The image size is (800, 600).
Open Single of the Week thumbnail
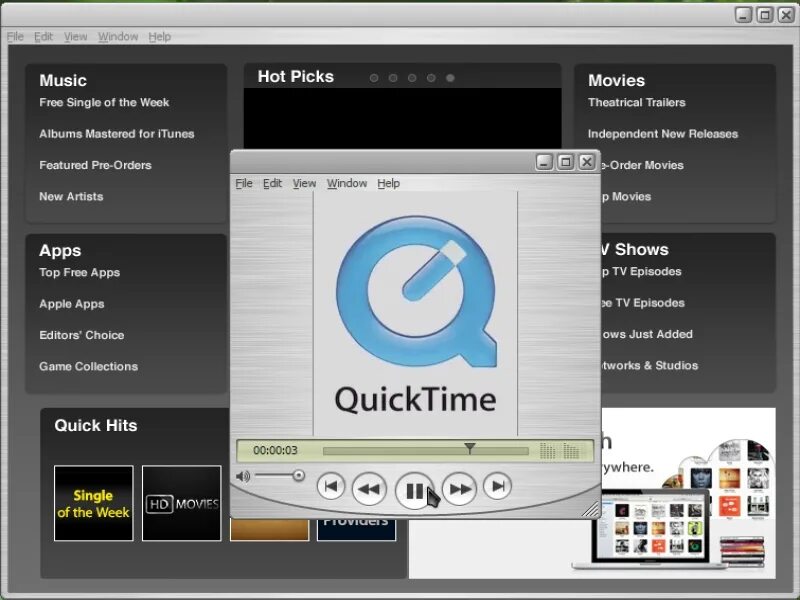coord(93,503)
